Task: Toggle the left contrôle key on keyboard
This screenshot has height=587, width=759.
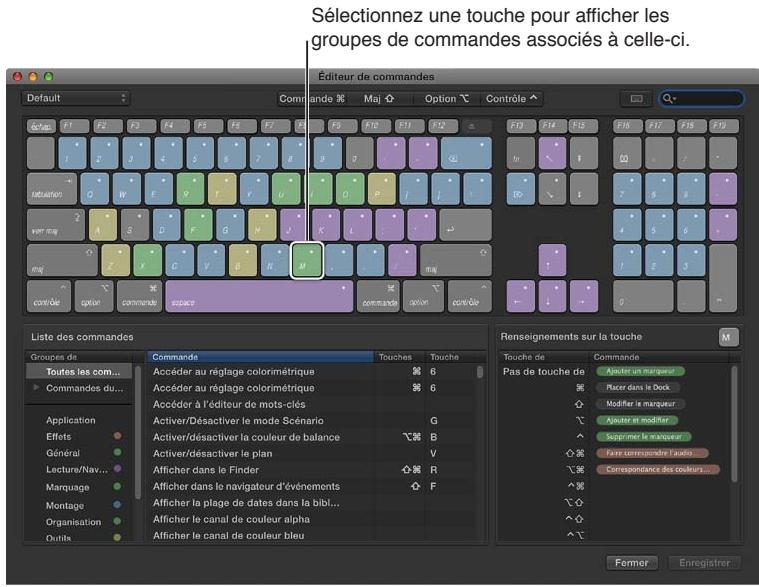Action: pos(49,296)
